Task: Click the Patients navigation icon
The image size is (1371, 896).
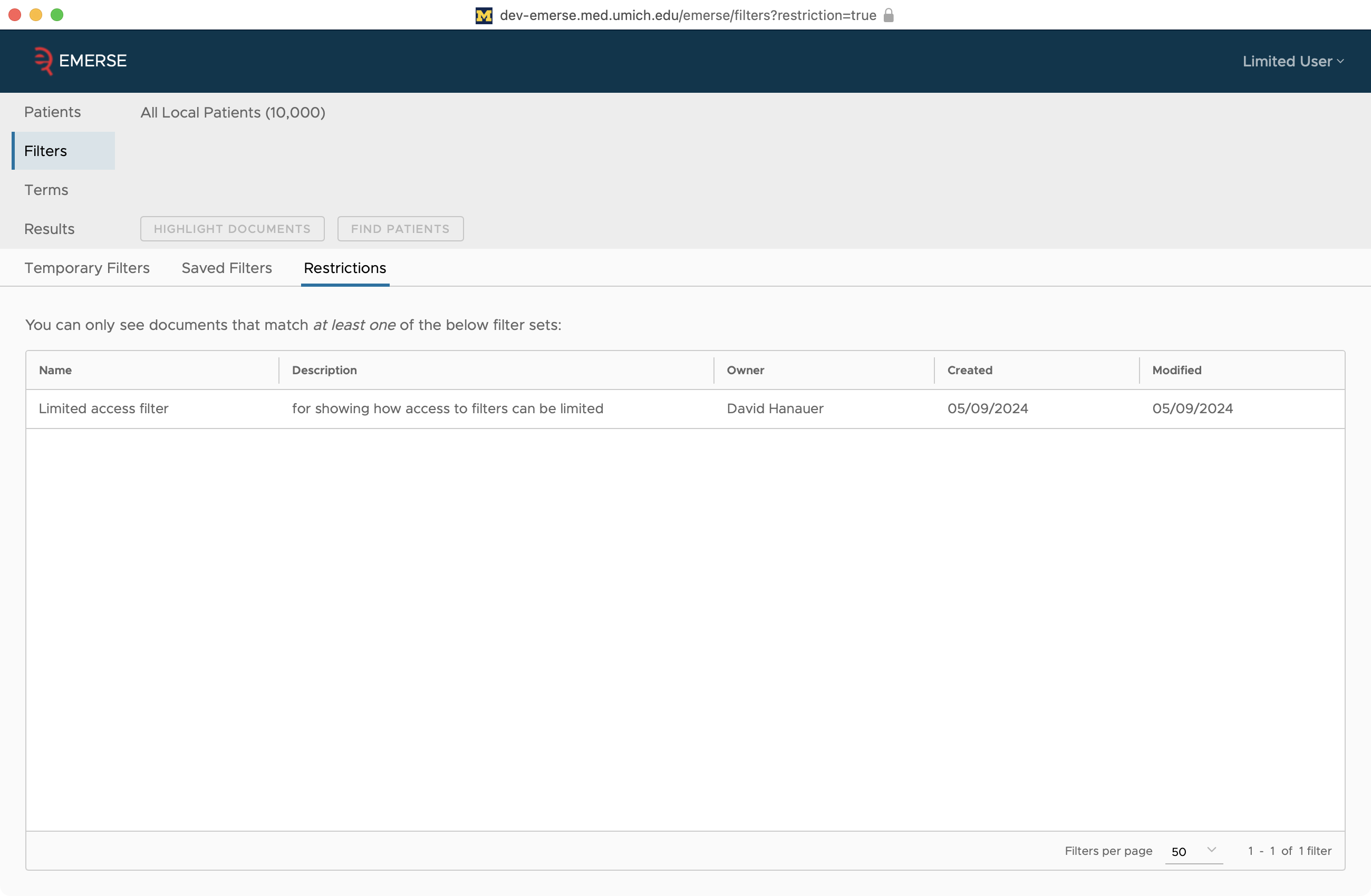Action: pyautogui.click(x=52, y=112)
